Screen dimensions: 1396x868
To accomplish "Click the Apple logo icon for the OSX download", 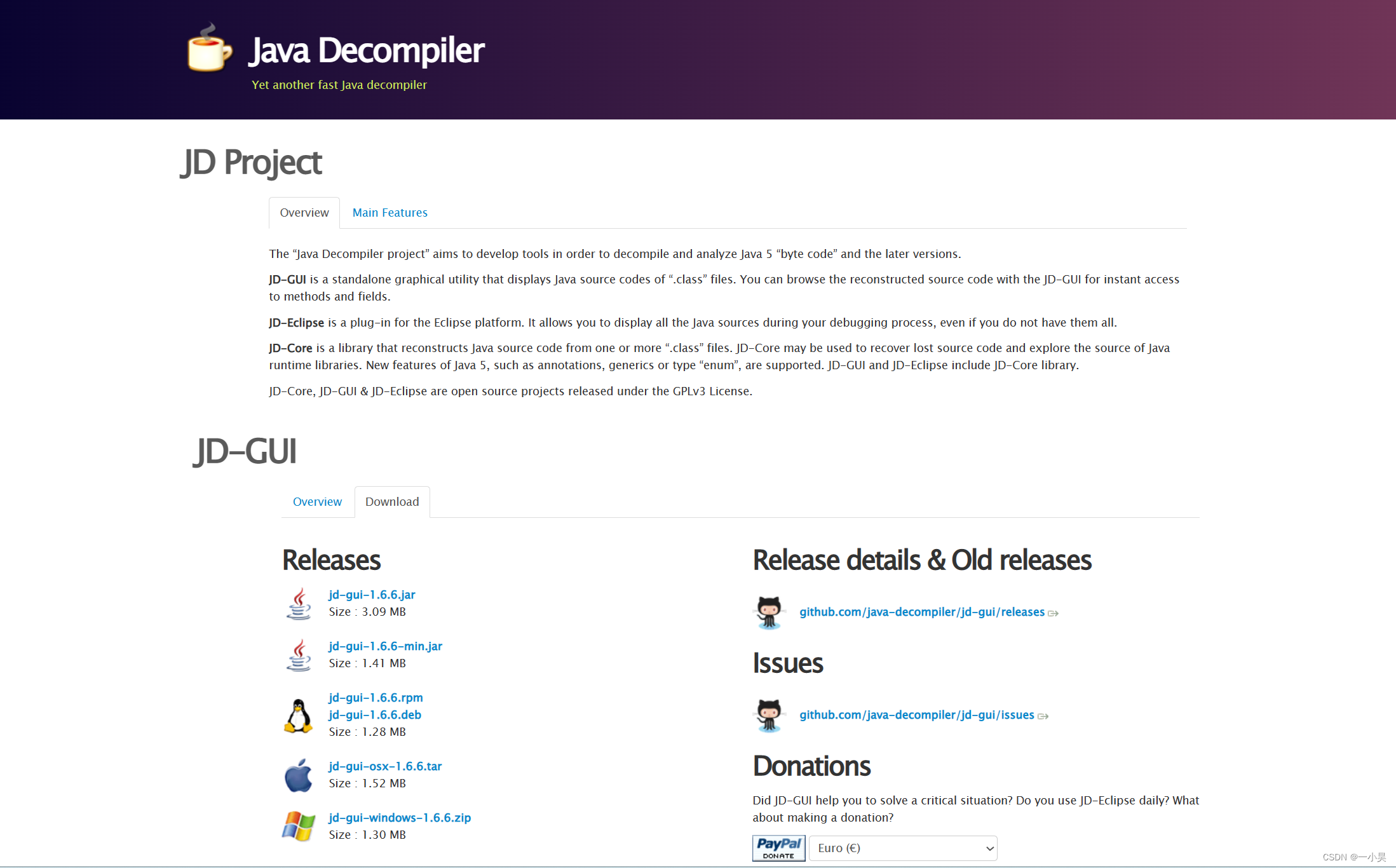I will coord(298,775).
